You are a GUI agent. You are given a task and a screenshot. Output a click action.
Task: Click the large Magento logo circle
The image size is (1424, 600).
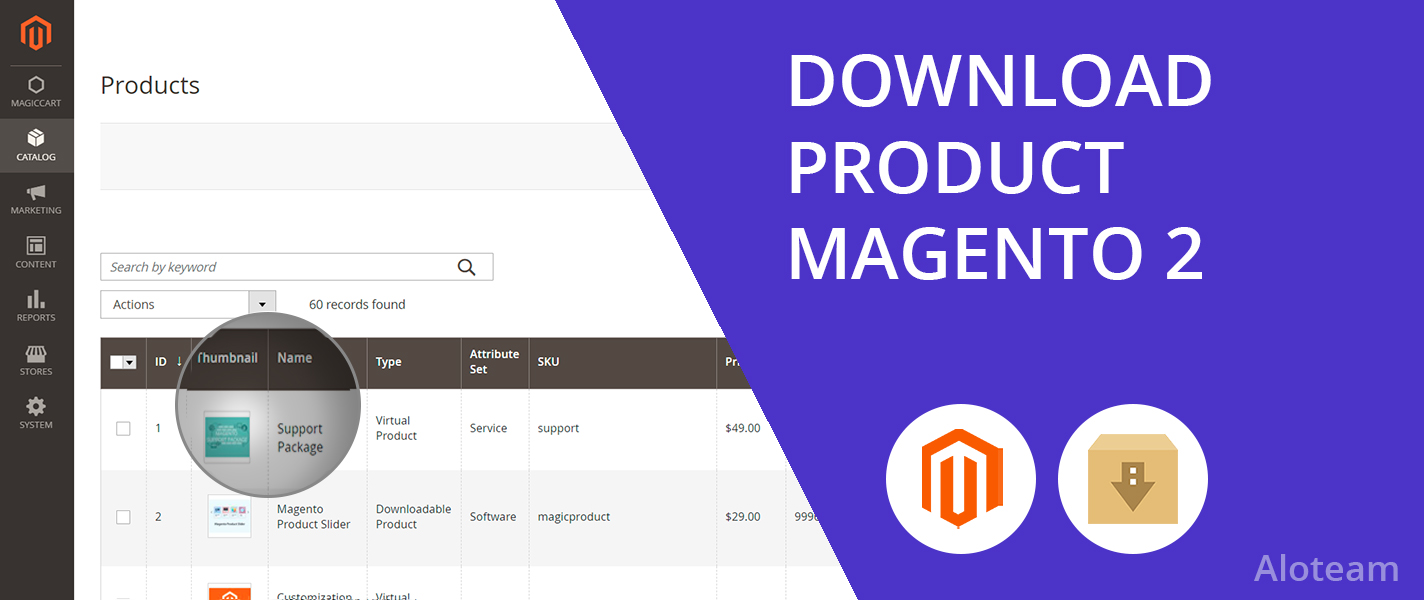point(961,479)
